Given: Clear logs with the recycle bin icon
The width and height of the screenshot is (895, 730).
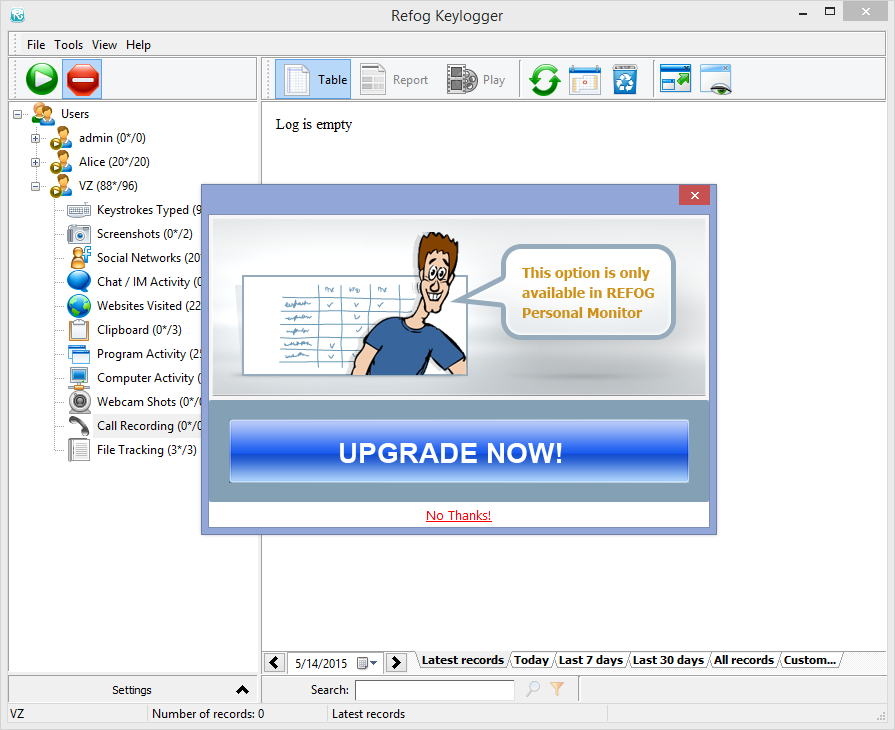Looking at the screenshot, I should coord(624,79).
